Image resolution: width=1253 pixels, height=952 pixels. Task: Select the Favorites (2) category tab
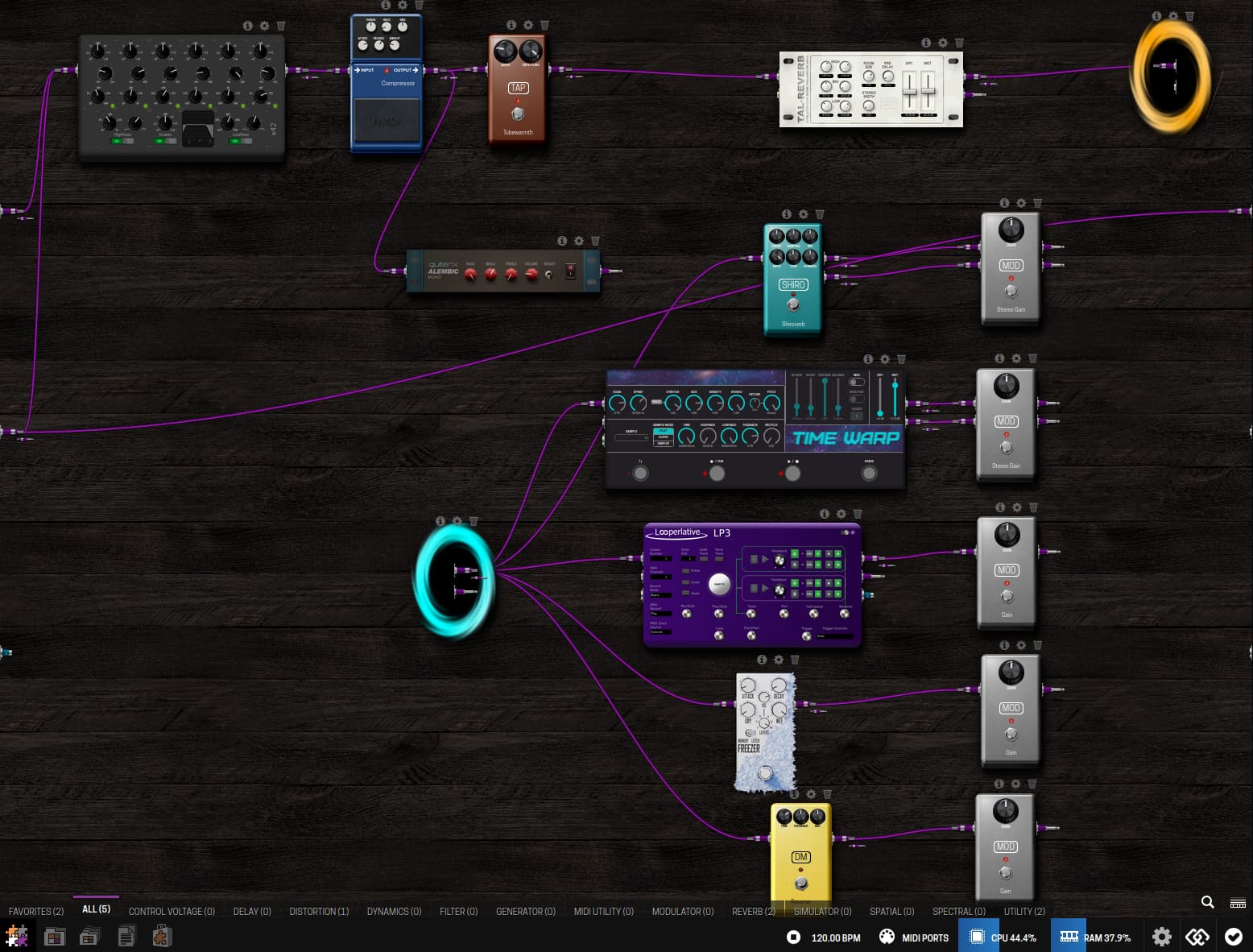coord(36,912)
